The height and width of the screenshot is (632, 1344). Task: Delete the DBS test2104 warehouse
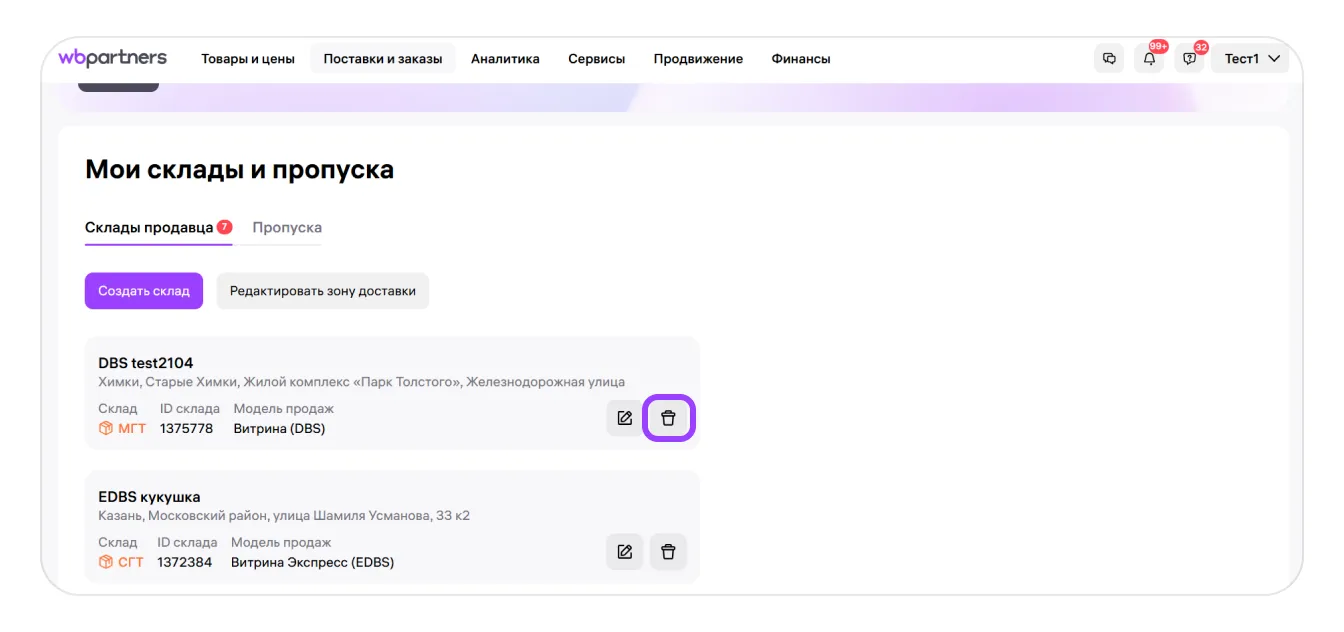coord(669,418)
